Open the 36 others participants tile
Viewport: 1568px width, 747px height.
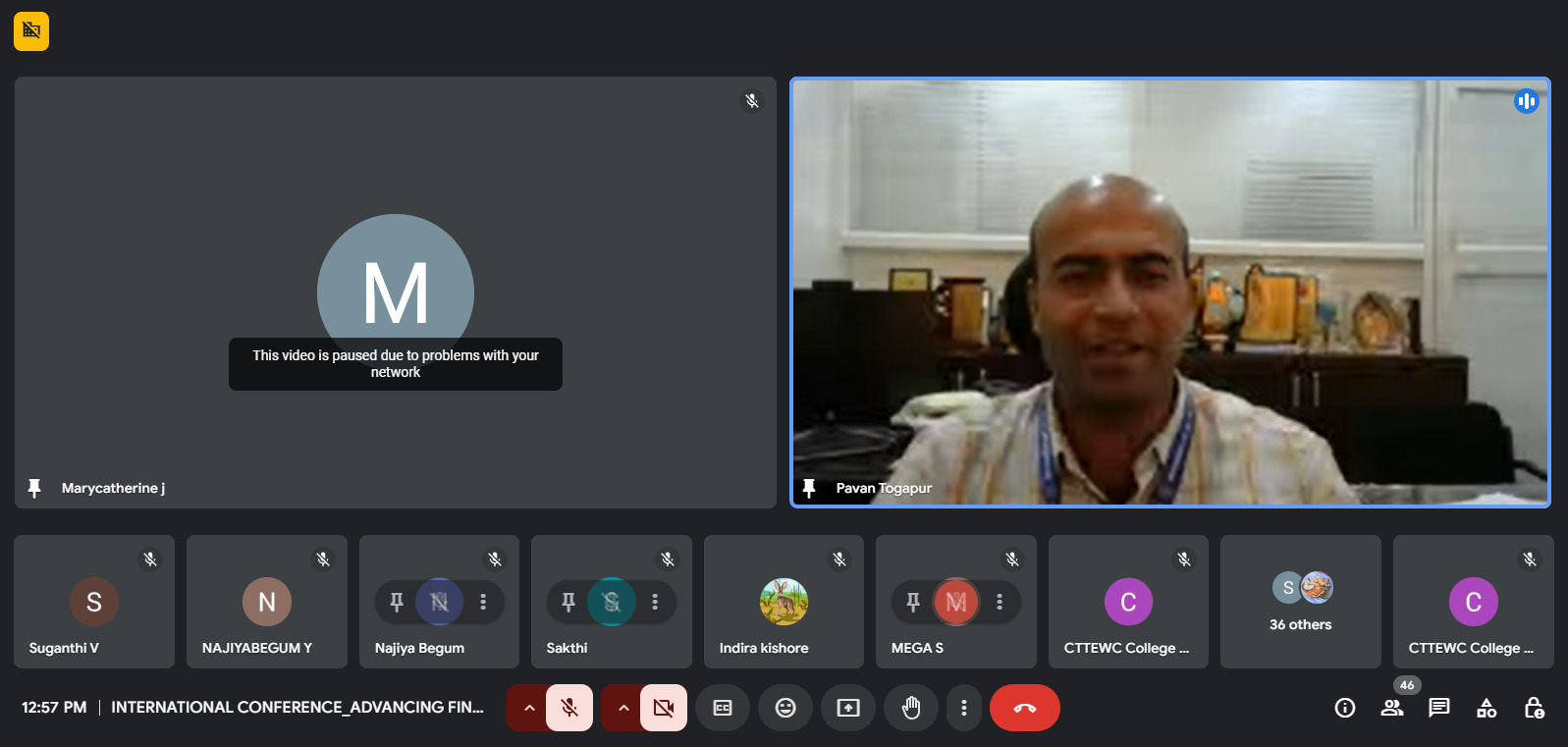pyautogui.click(x=1301, y=602)
